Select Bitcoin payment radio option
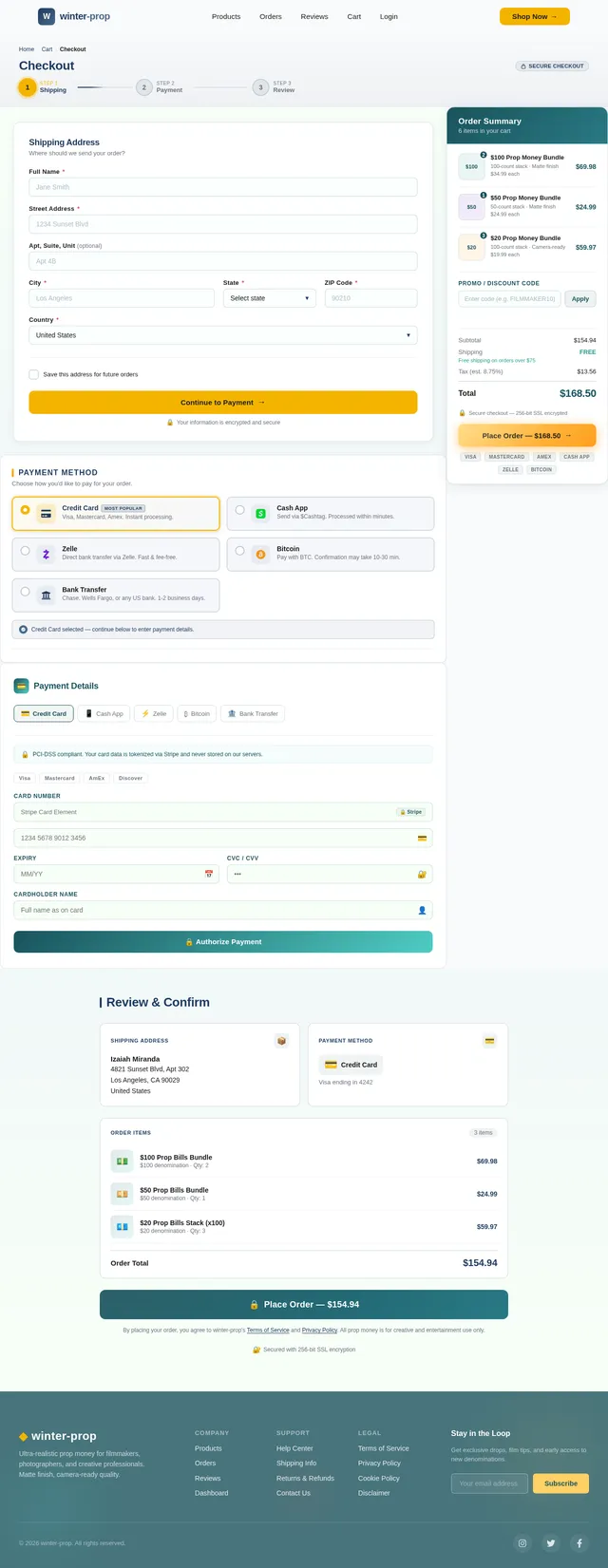The height and width of the screenshot is (1568, 608). click(x=239, y=551)
